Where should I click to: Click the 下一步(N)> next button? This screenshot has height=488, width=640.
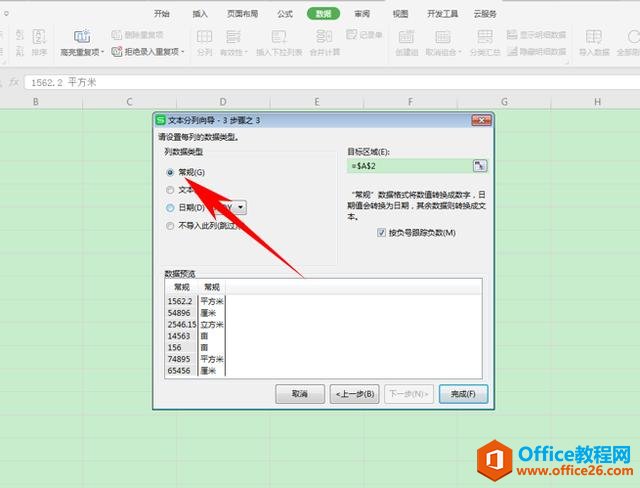point(409,394)
